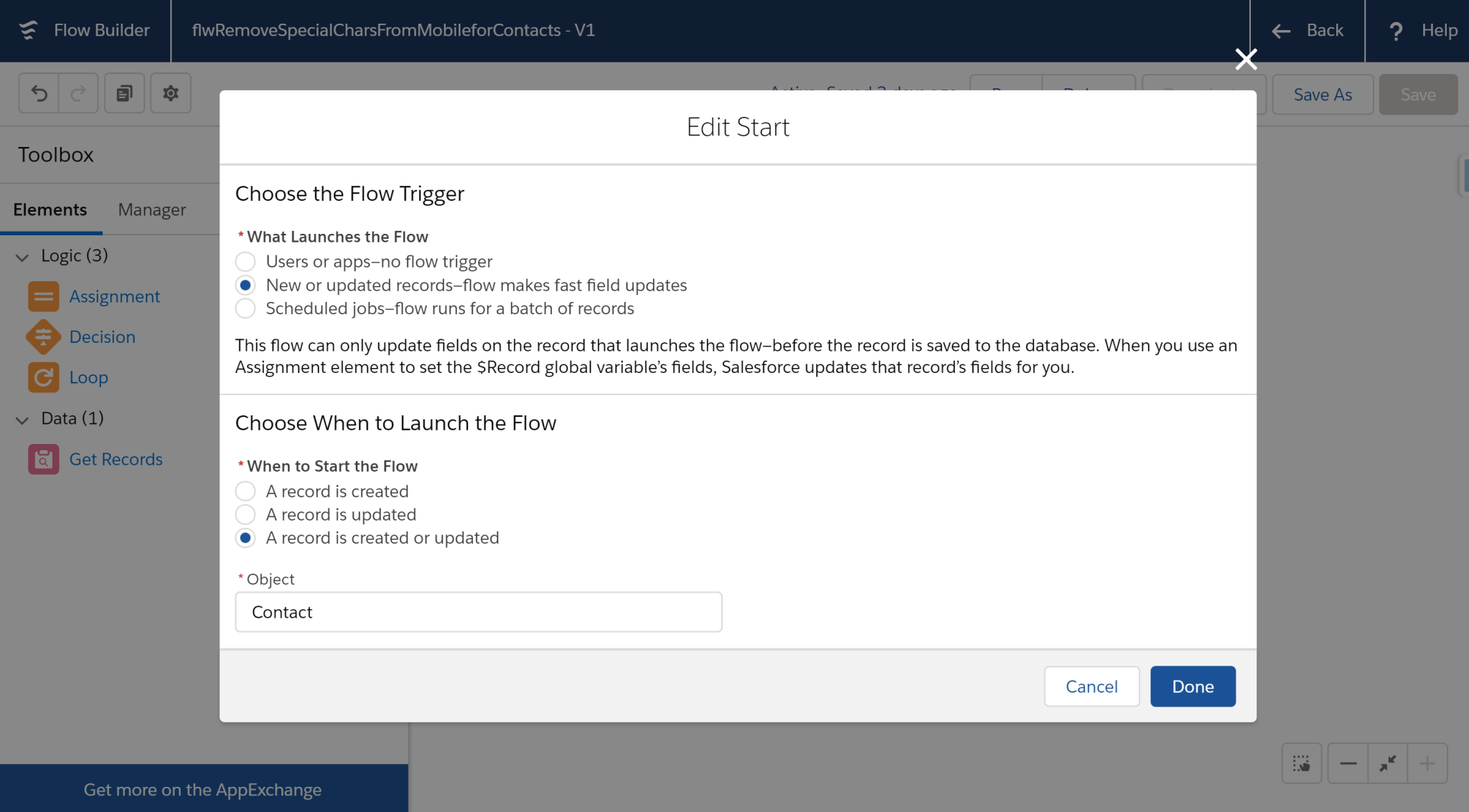Image resolution: width=1469 pixels, height=812 pixels.
Task: Click the orange Assignment element icon
Action: pos(44,296)
